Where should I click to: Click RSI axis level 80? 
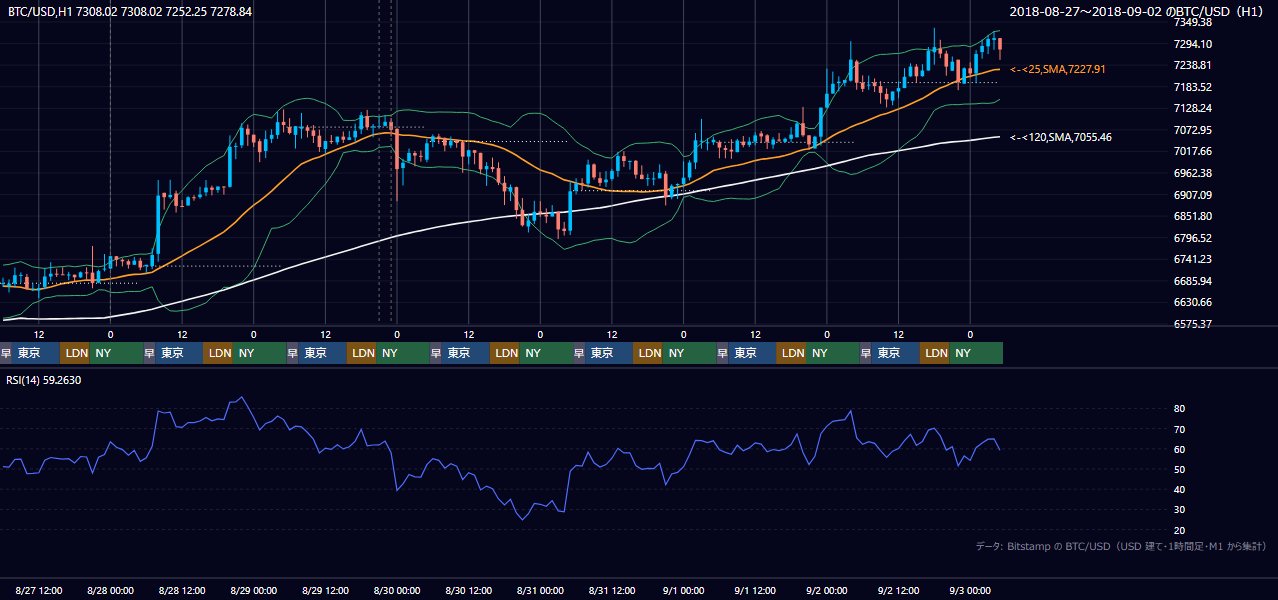coord(1180,409)
